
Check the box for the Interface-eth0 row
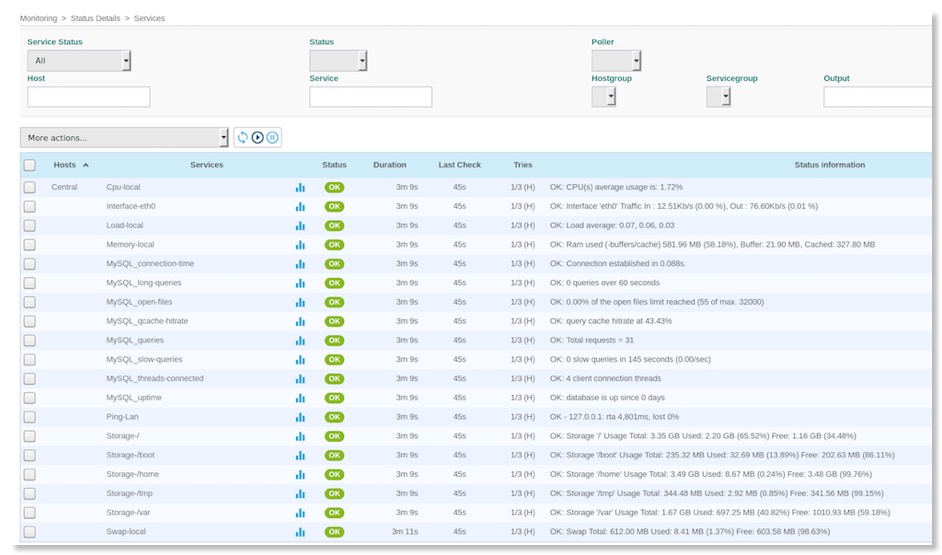30,207
